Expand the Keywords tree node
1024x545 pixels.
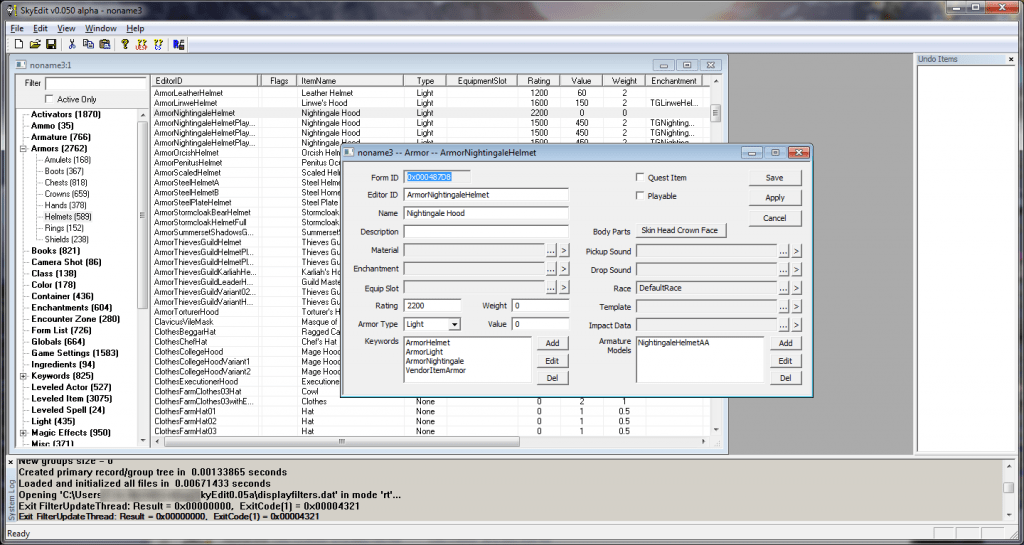(24, 376)
